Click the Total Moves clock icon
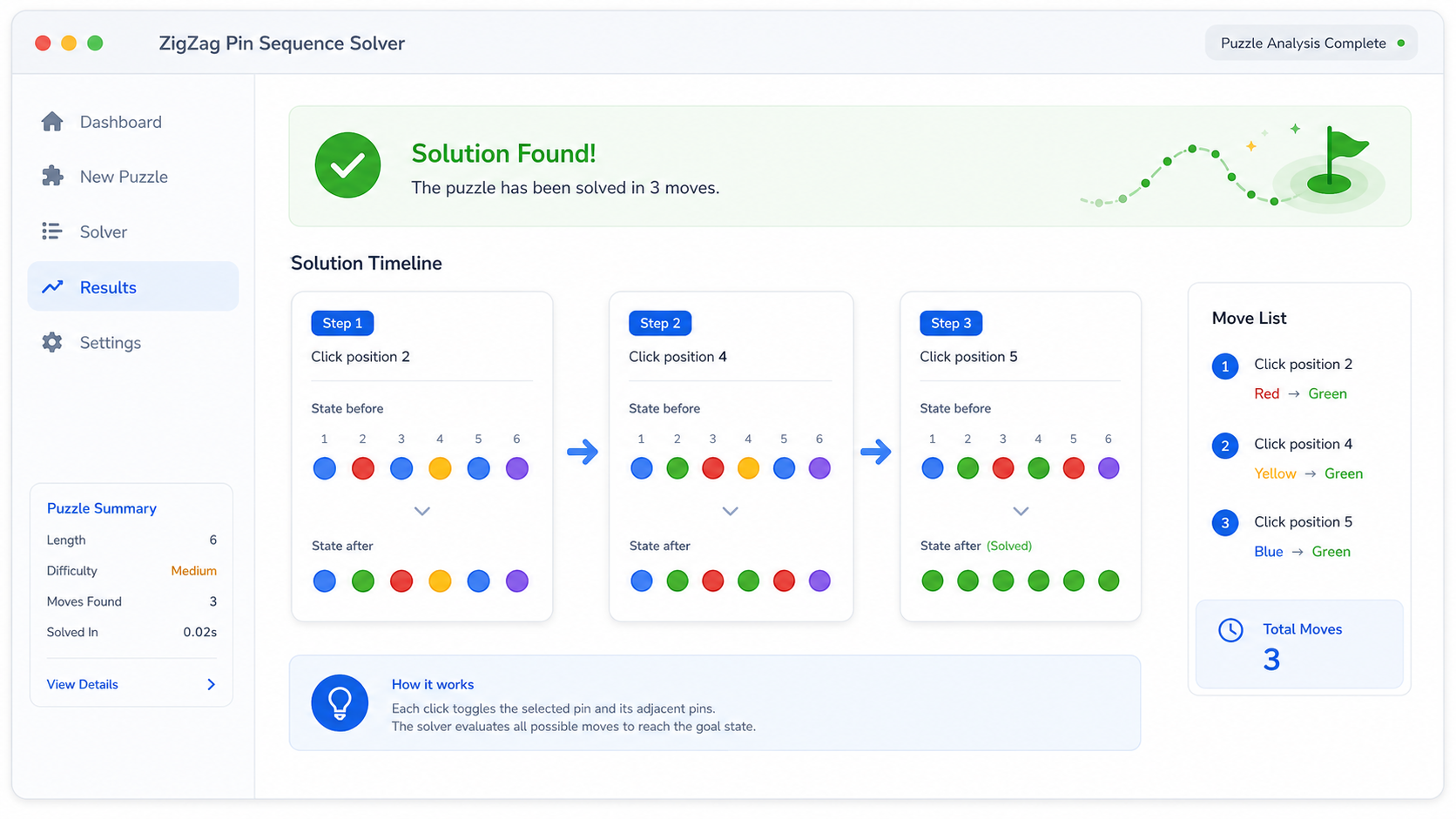The image size is (1456, 819). click(x=1230, y=630)
